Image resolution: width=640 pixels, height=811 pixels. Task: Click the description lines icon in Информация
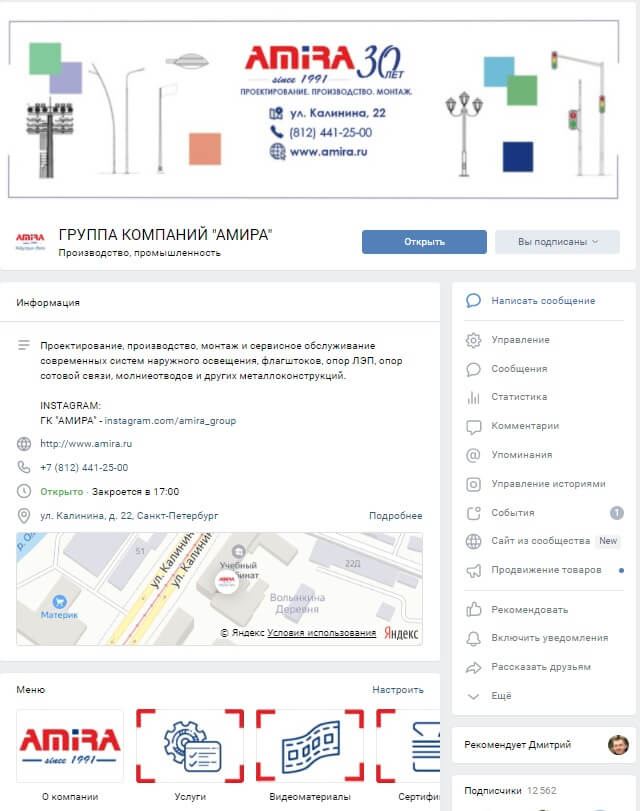point(24,345)
